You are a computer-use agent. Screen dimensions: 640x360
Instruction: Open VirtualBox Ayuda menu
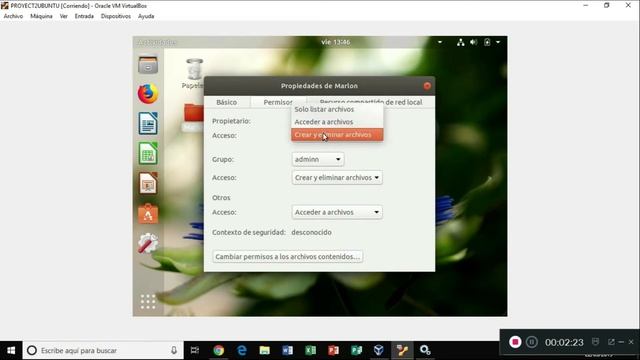point(146,16)
